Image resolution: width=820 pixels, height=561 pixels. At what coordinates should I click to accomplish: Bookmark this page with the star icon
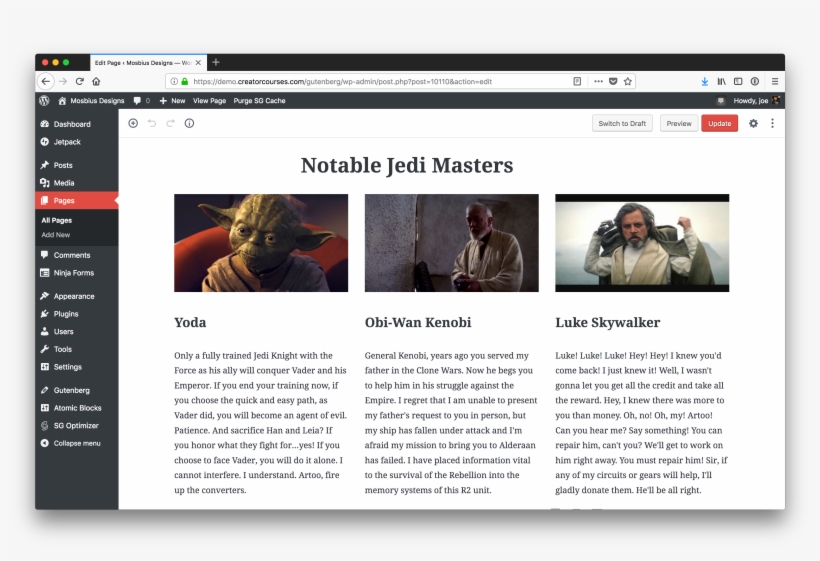(x=627, y=81)
